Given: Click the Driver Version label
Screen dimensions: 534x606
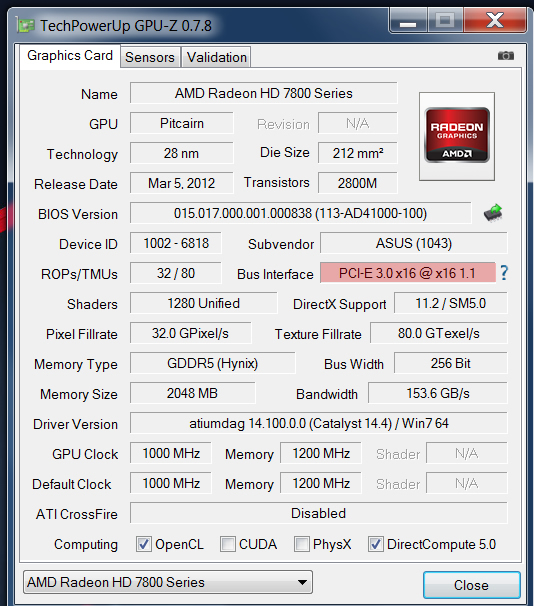Looking at the screenshot, I should pyautogui.click(x=75, y=424).
